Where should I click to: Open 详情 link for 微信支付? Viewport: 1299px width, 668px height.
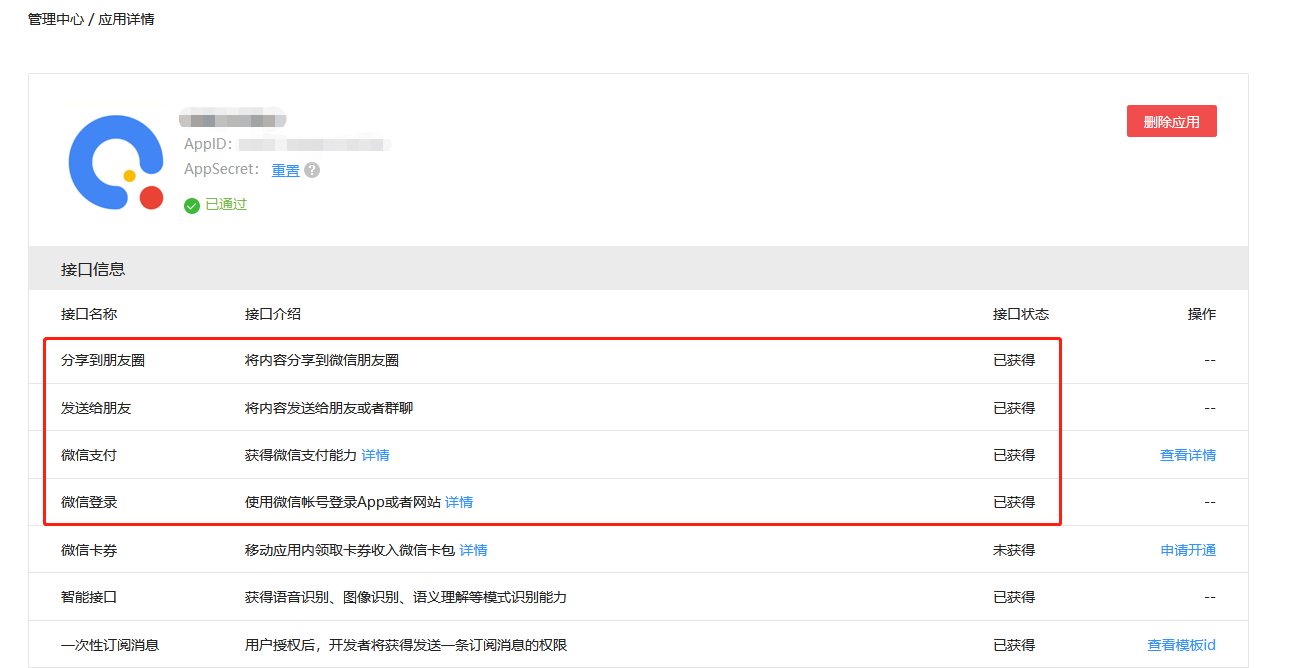pyautogui.click(x=375, y=455)
